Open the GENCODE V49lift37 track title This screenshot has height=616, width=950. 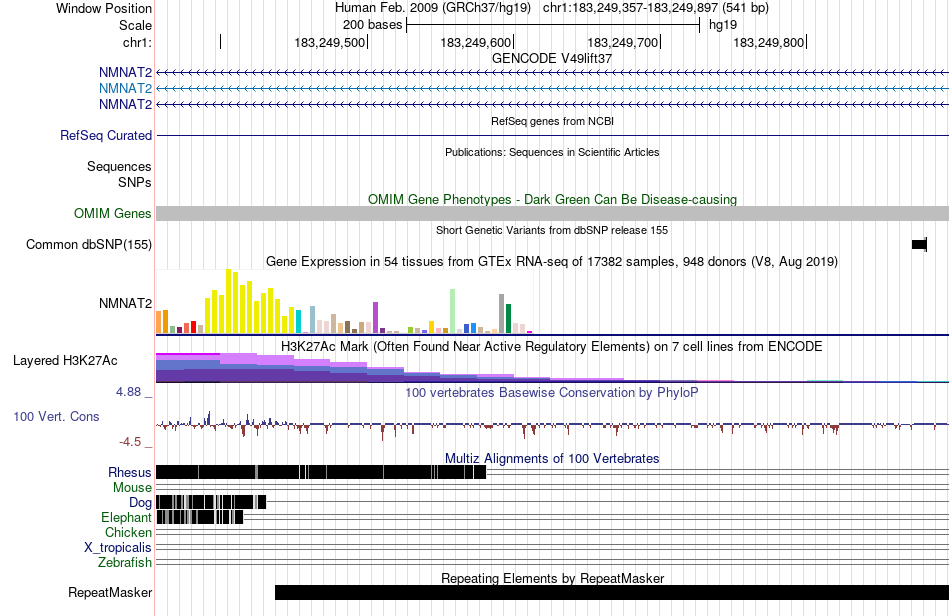coord(551,59)
